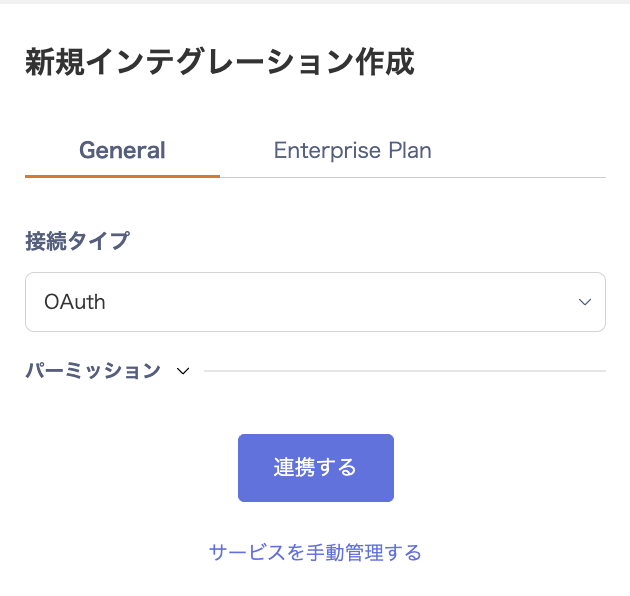This screenshot has height=596, width=630.
Task: Open the 接続タイプ dropdown showing OAuth
Action: (315, 302)
